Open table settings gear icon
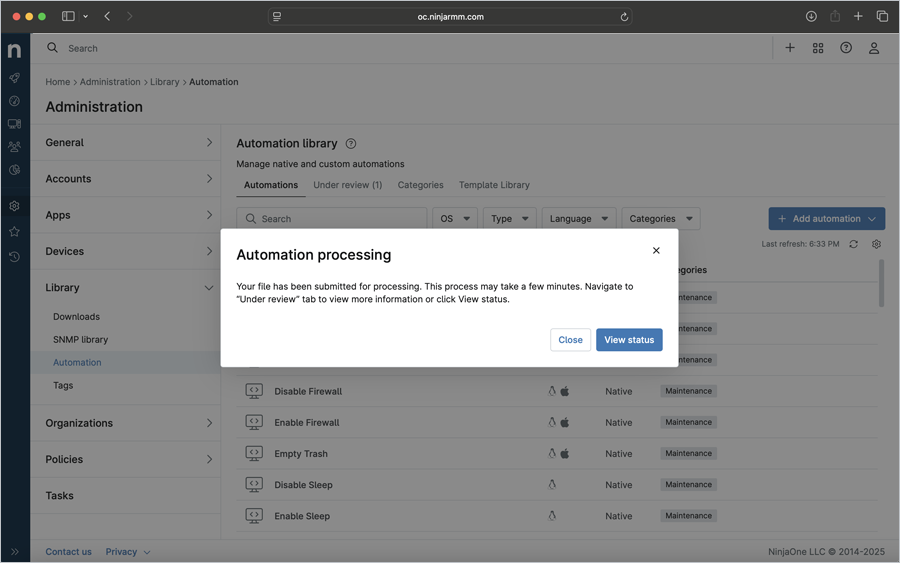The height and width of the screenshot is (563, 900). 877,244
